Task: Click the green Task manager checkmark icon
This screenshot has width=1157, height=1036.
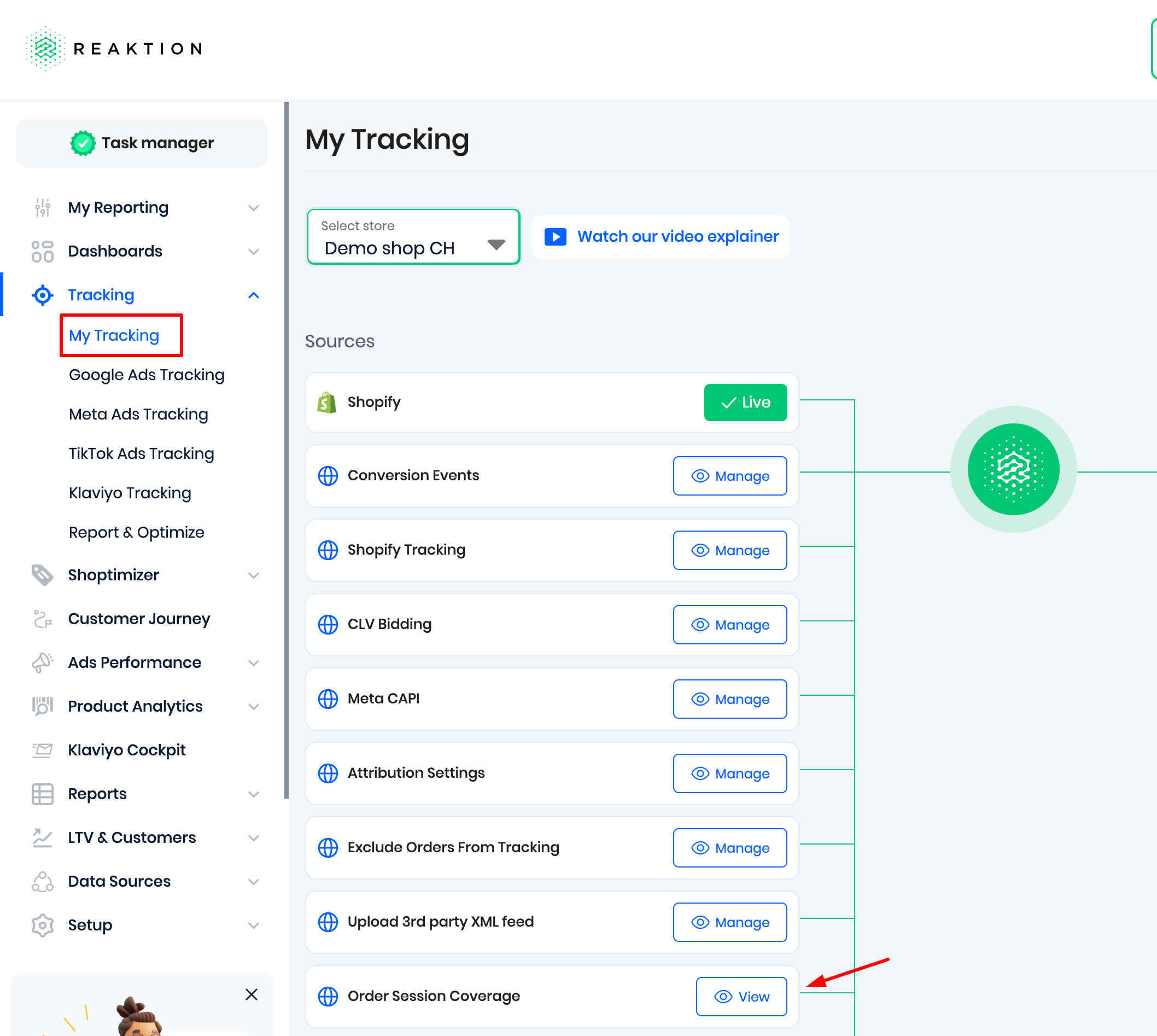Action: [x=83, y=143]
